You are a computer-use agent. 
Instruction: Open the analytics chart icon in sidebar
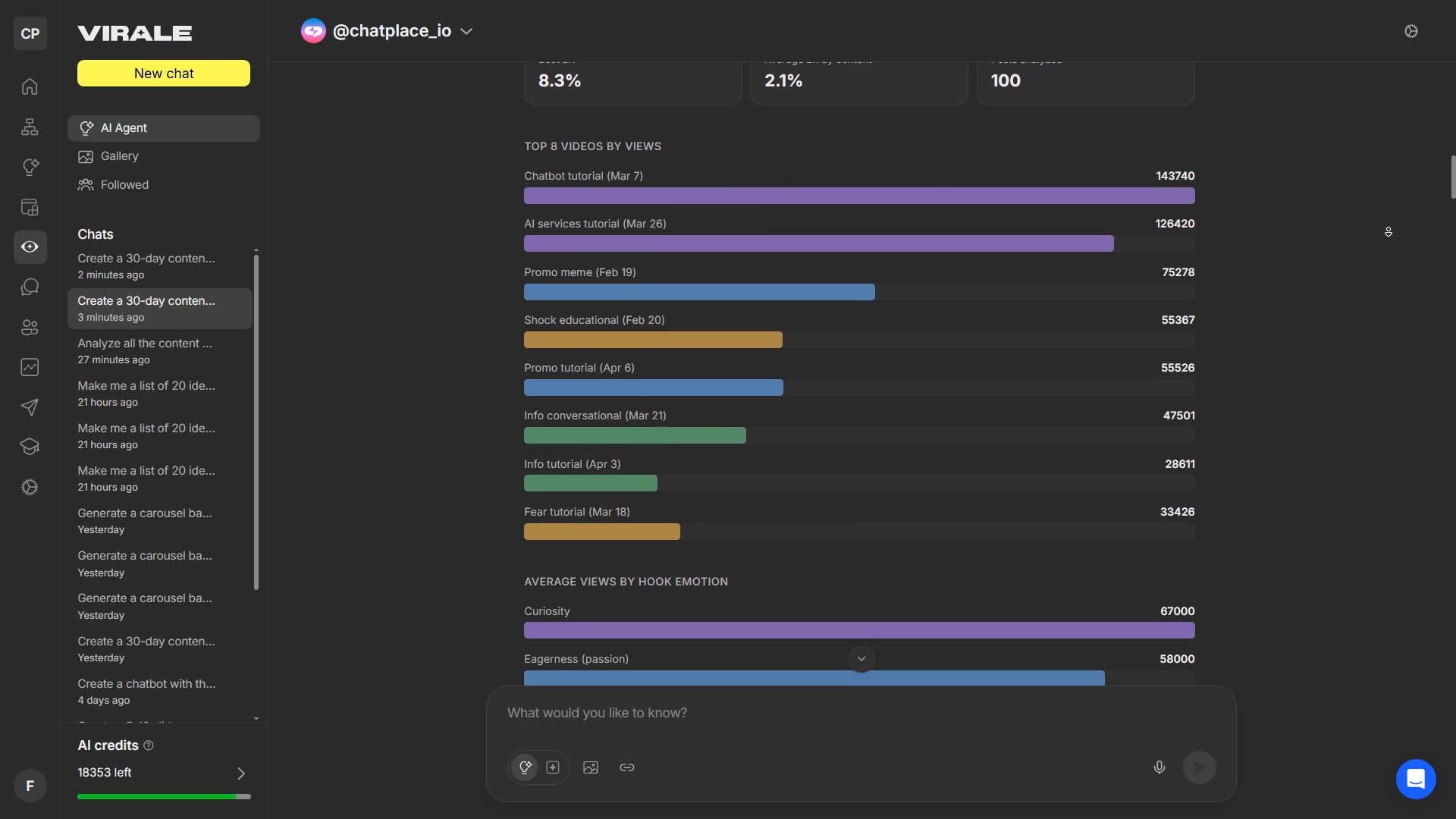[x=30, y=368]
